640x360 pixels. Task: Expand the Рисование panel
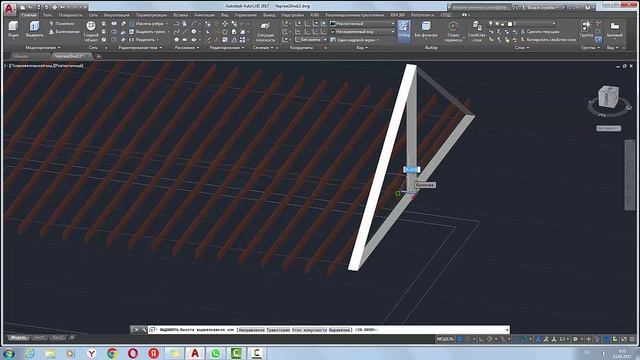(x=187, y=48)
